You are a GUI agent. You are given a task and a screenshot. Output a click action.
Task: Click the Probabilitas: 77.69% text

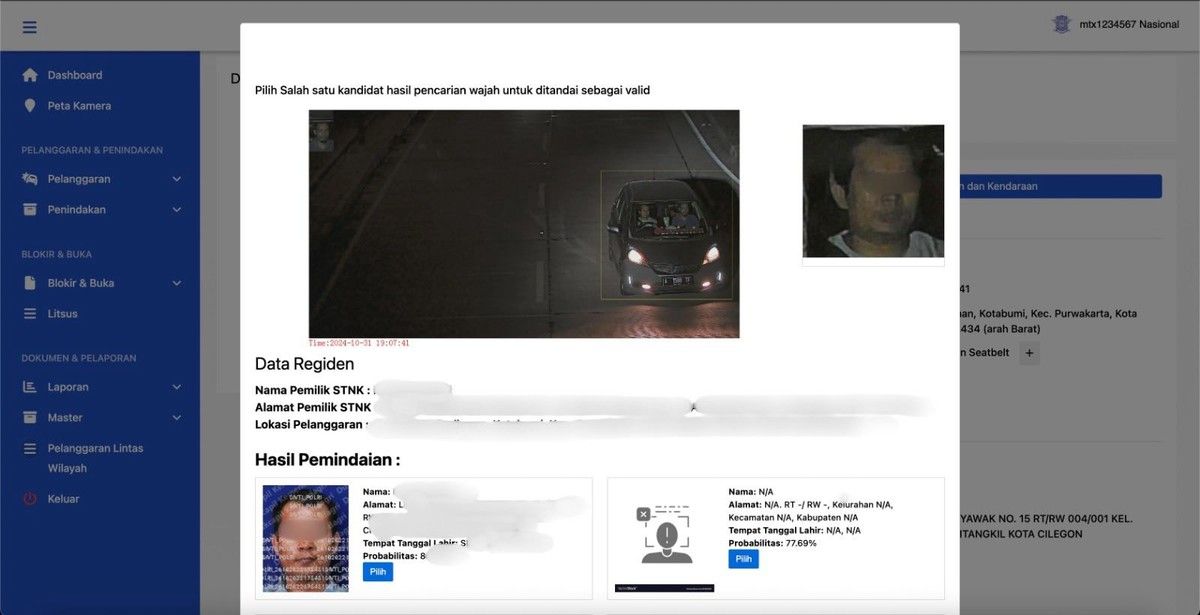click(x=773, y=543)
